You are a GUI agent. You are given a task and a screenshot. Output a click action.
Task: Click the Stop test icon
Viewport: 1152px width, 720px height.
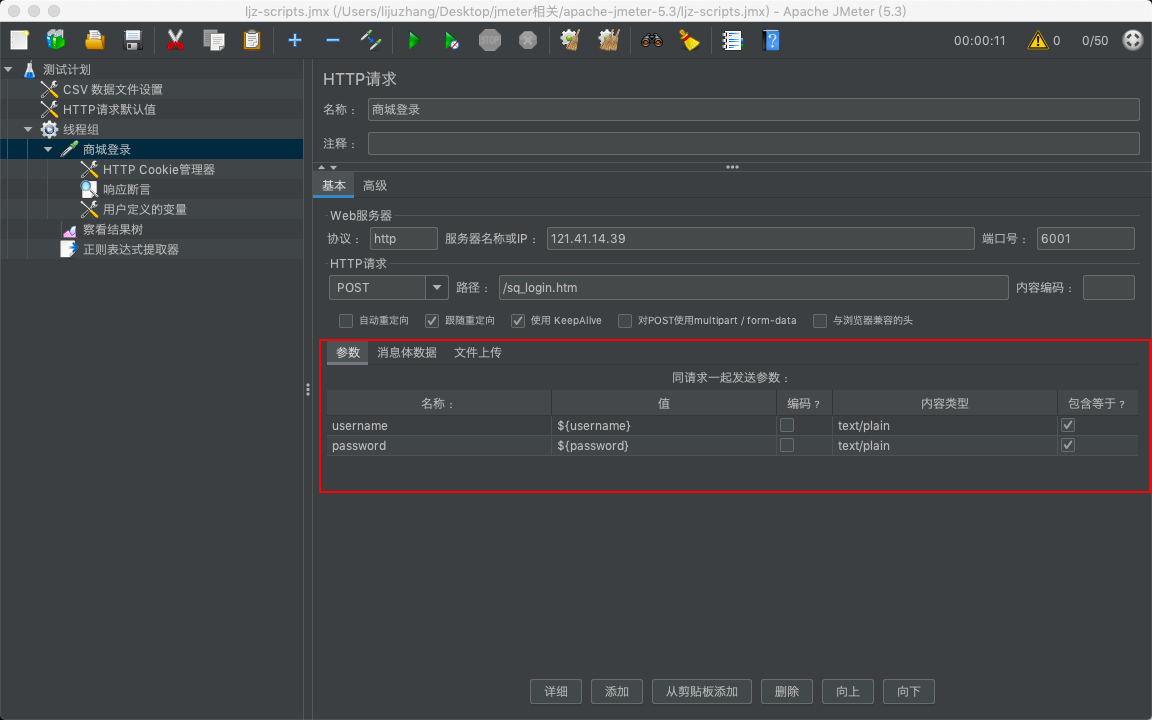coord(490,40)
